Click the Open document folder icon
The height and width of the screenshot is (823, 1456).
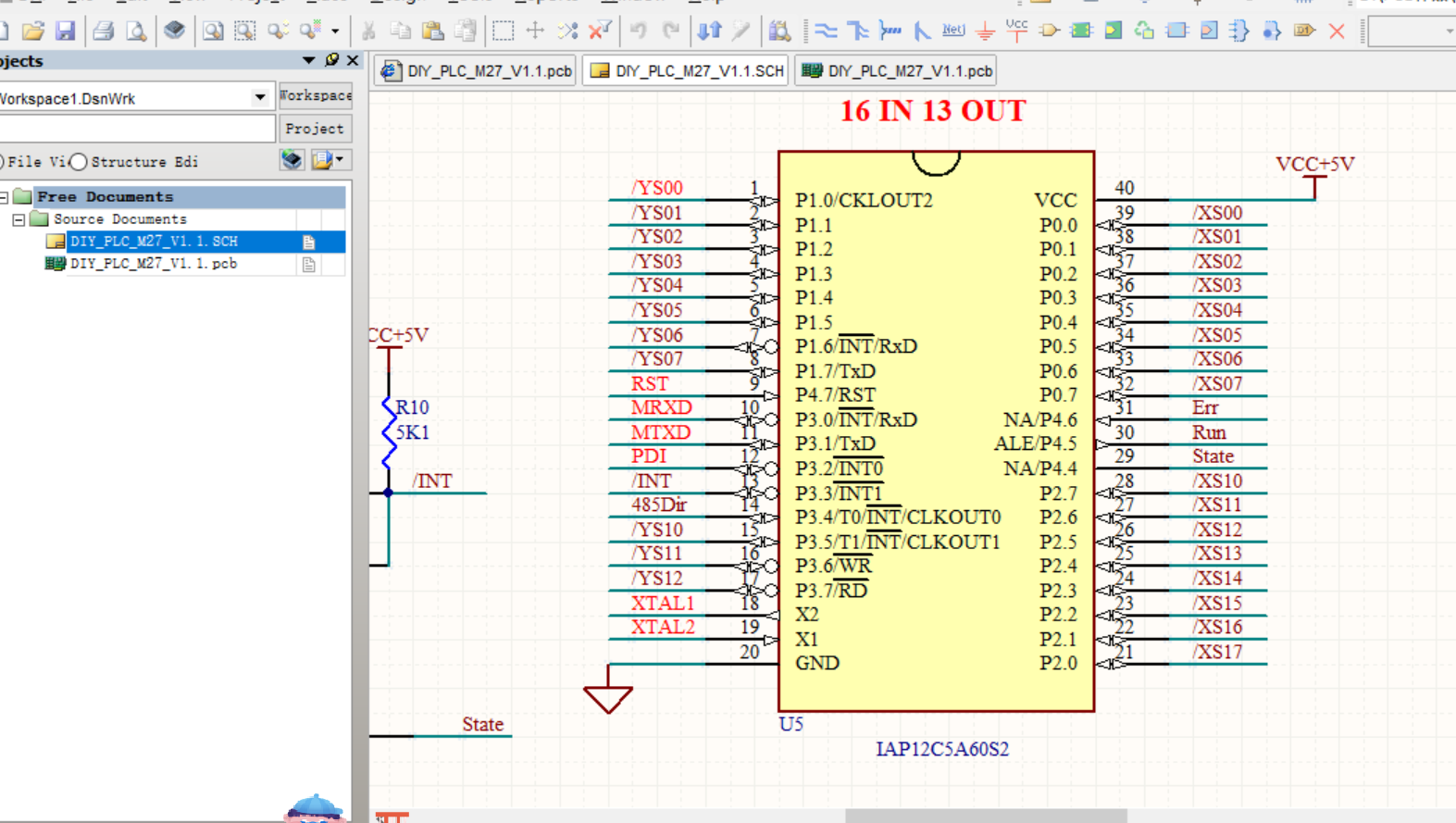click(33, 31)
